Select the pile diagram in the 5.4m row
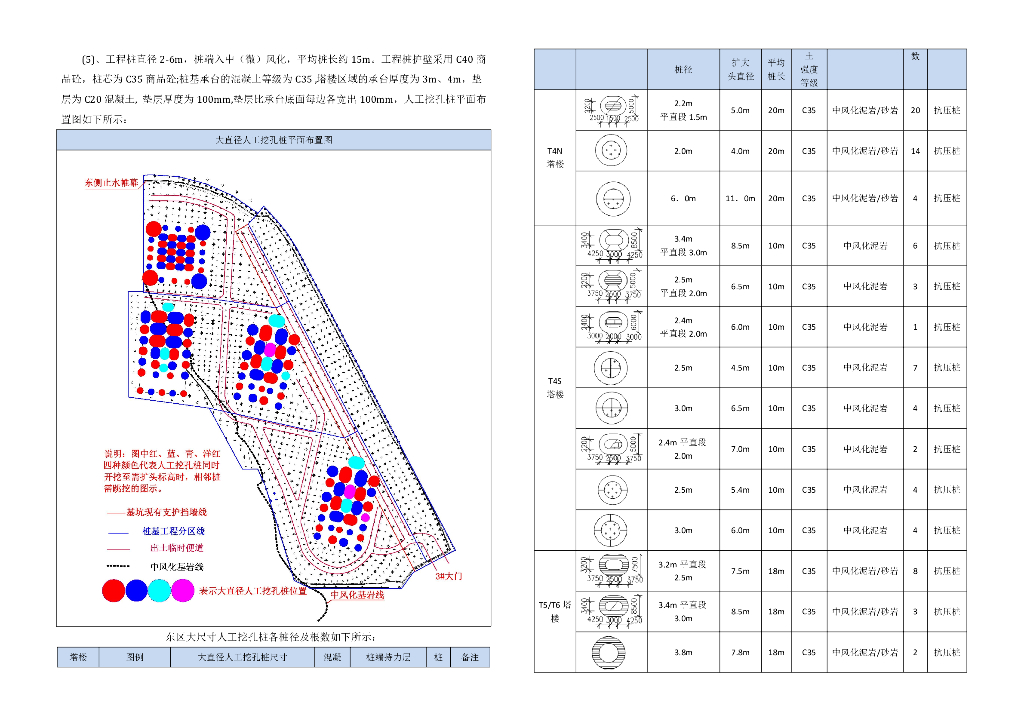Screen dimensions: 1024x724 coord(612,490)
